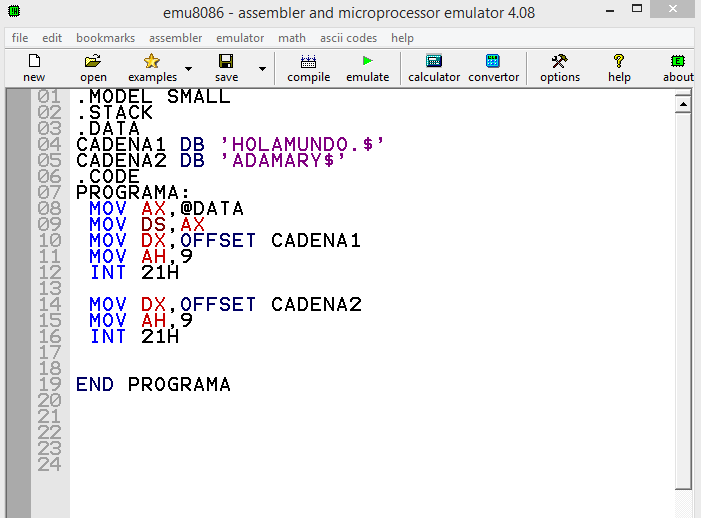Image resolution: width=701 pixels, height=518 pixels.
Task: Click 'INT 21H' on line 16
Action: pyautogui.click(x=135, y=337)
